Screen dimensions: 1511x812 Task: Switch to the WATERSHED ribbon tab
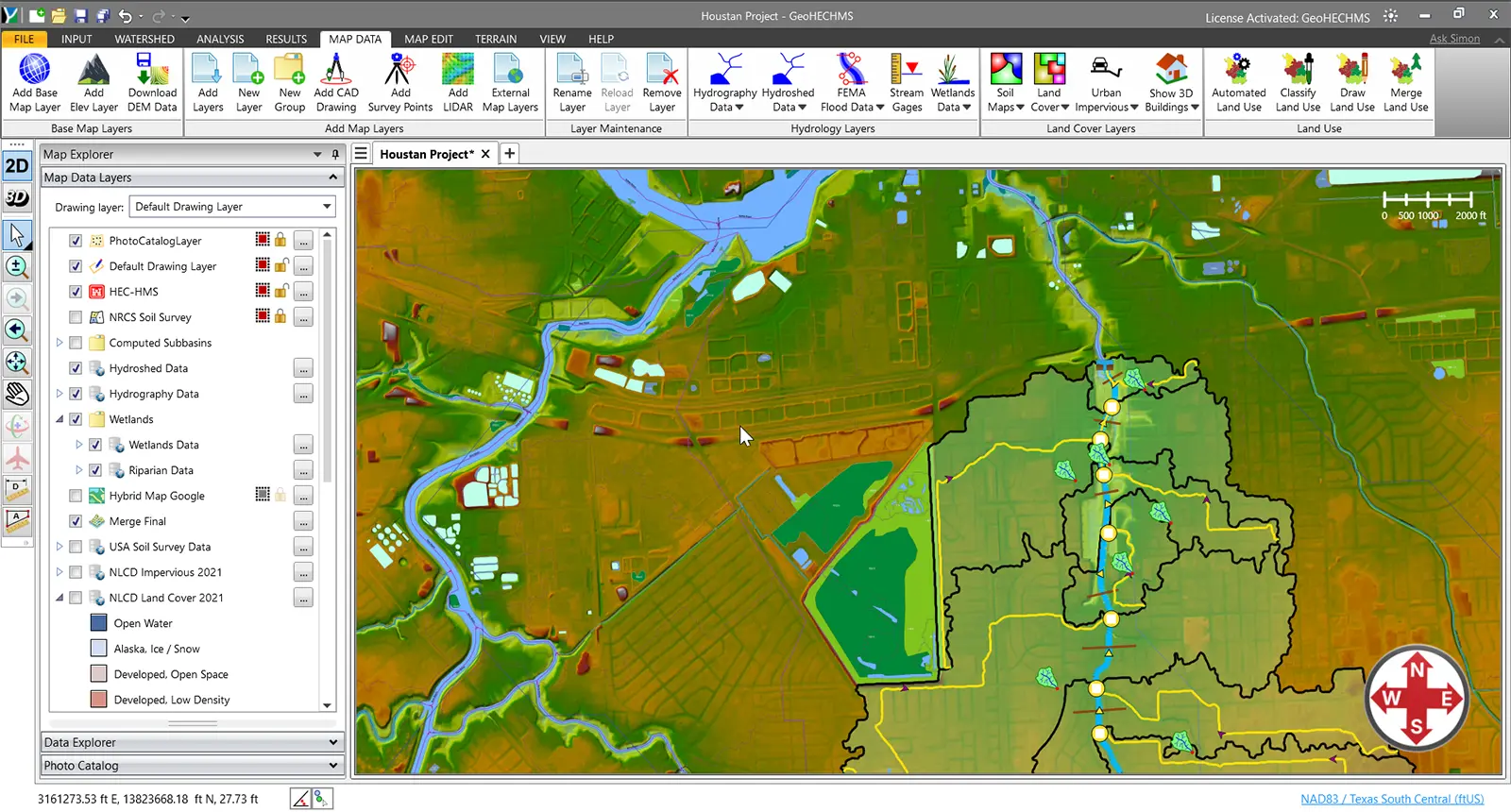pos(144,39)
